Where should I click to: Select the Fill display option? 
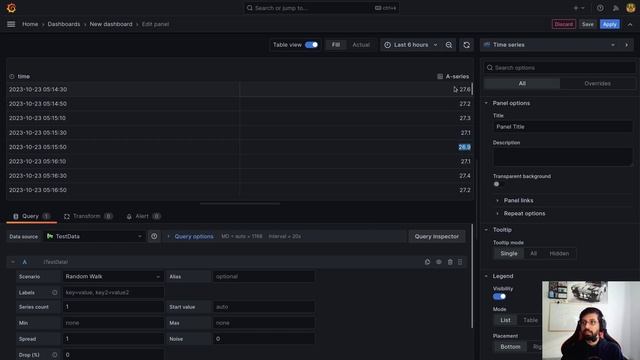[336, 45]
